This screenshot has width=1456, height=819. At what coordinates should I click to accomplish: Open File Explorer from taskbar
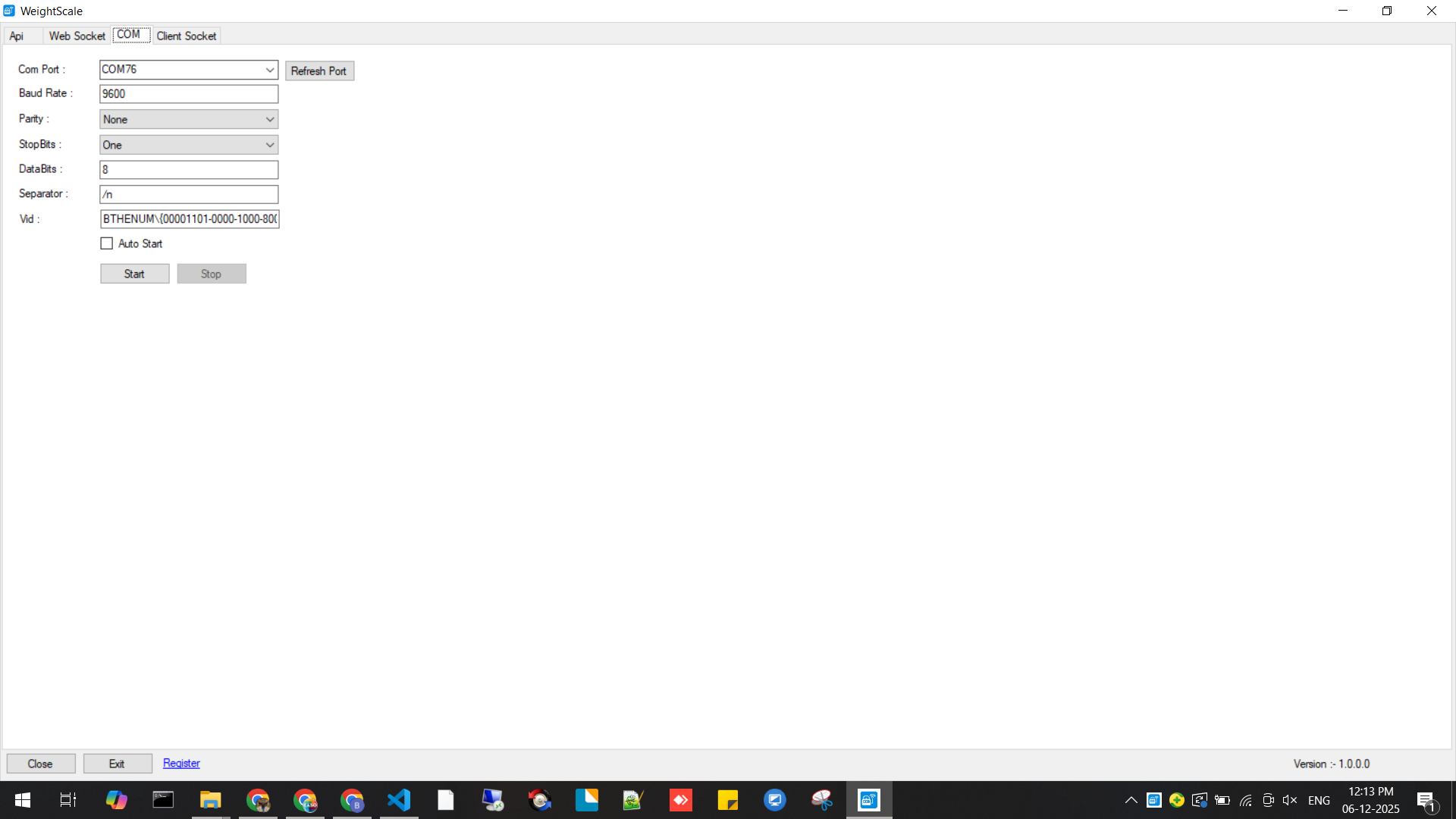210,800
